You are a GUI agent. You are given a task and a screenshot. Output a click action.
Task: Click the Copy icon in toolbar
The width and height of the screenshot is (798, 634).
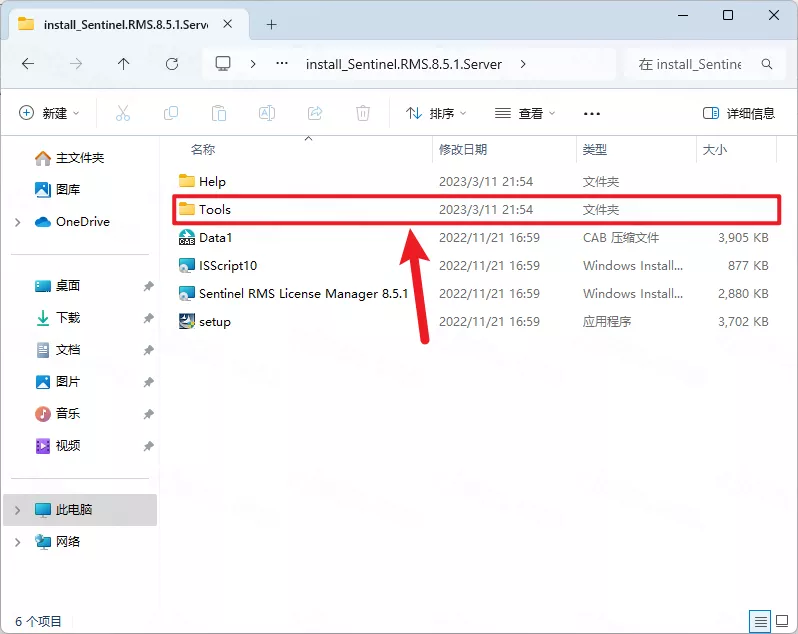tap(171, 114)
